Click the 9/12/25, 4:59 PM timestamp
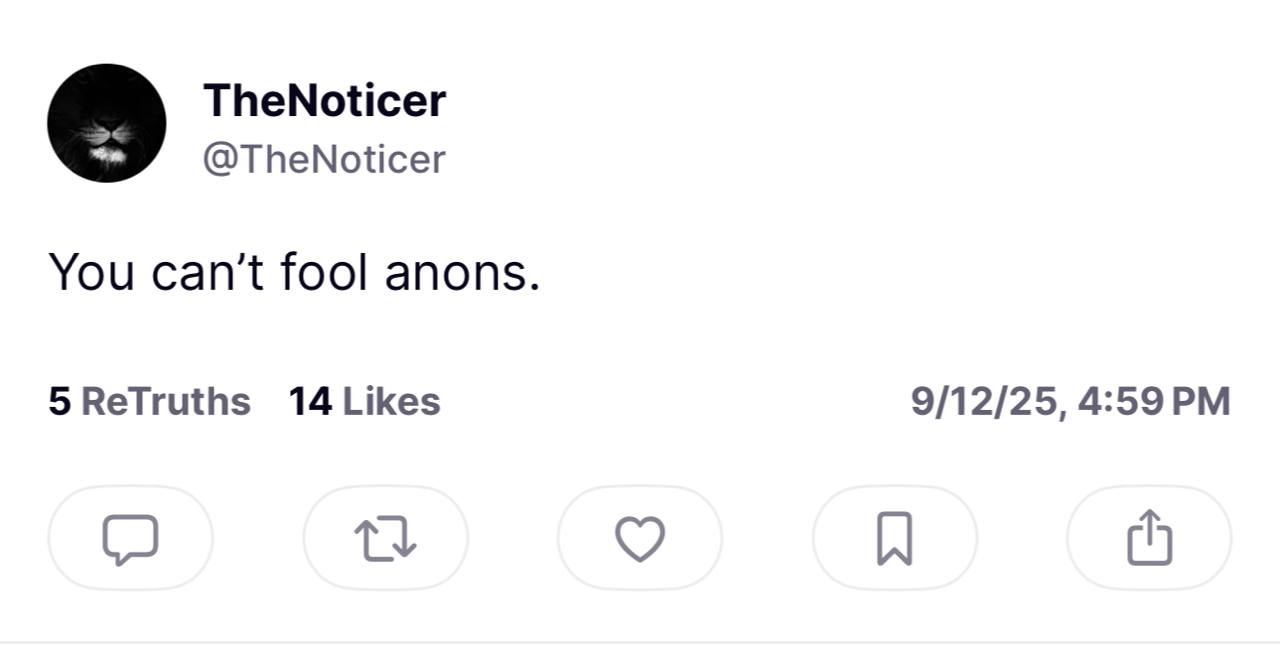 [x=1070, y=401]
